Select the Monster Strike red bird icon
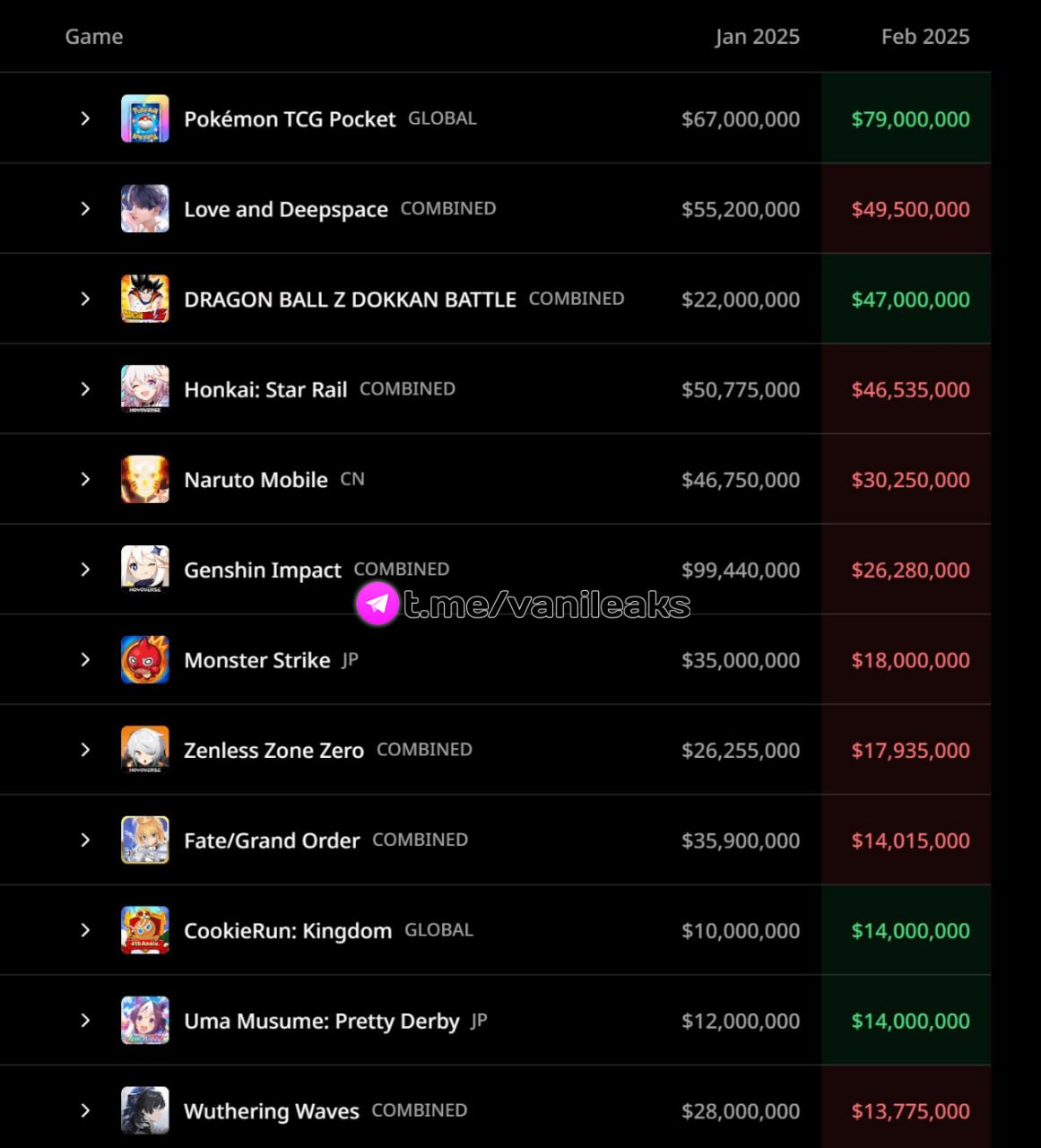The height and width of the screenshot is (1148, 1041). pyautogui.click(x=145, y=660)
